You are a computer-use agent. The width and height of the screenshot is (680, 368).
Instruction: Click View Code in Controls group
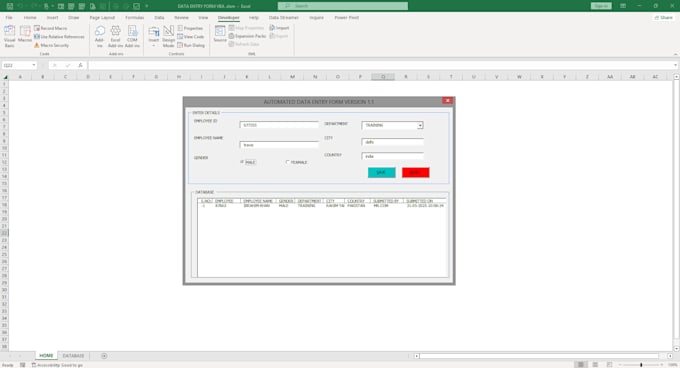coord(190,37)
